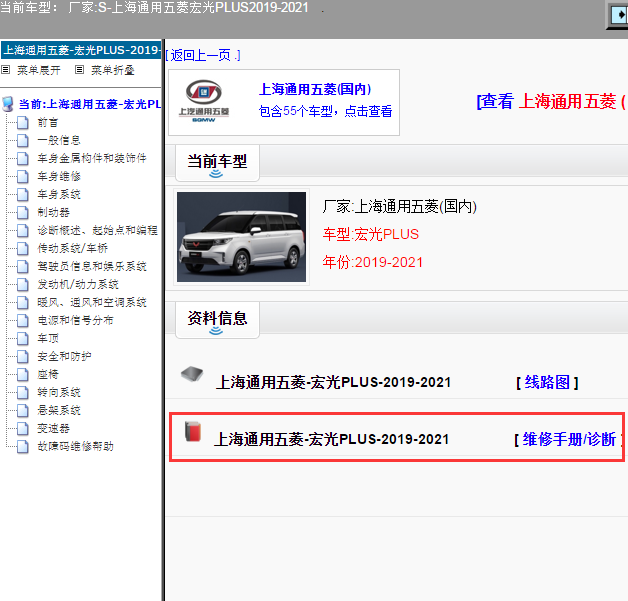
Task: Click the 上海通用五菱-宏光PLUS-2019-2021 title in 维修手册 row
Action: click(331, 439)
